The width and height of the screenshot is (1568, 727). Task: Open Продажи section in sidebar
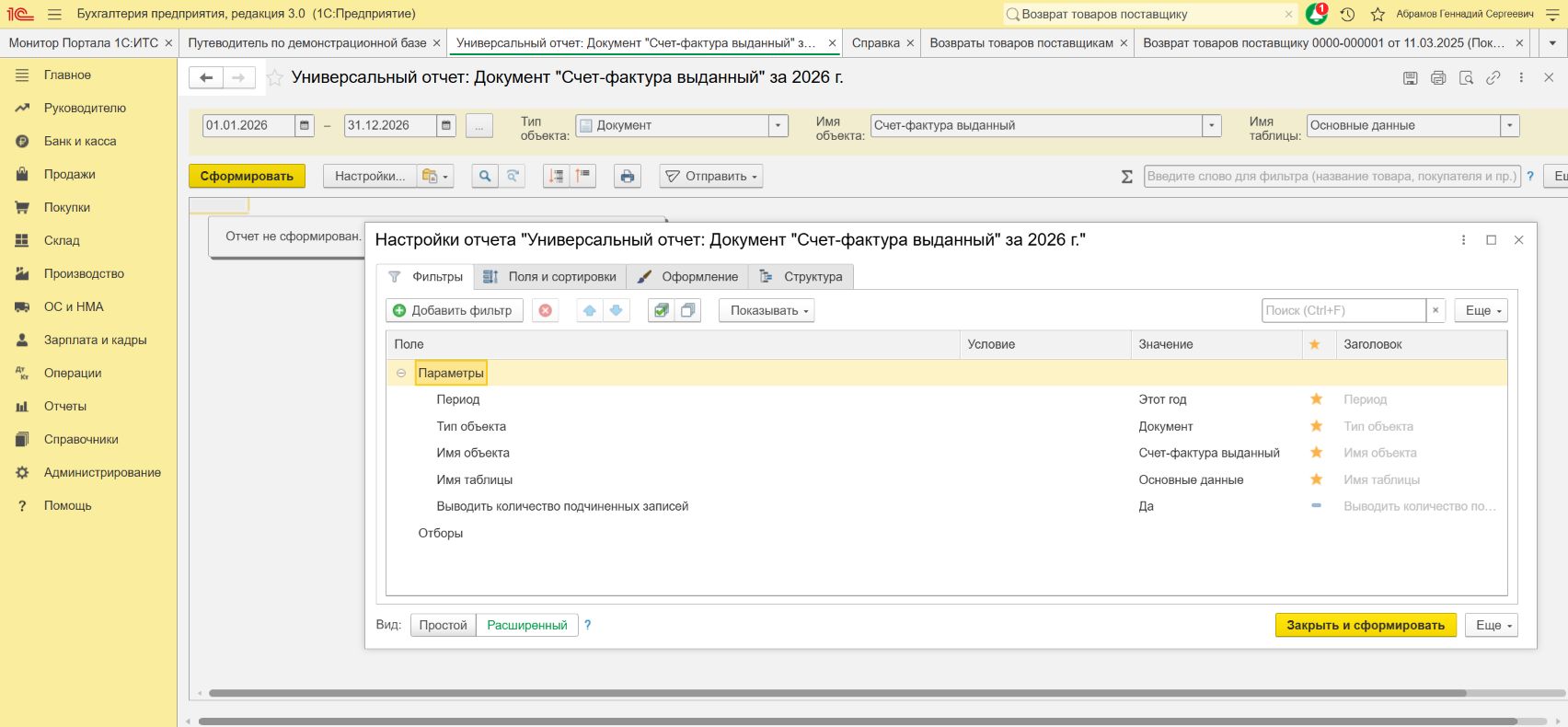click(70, 174)
